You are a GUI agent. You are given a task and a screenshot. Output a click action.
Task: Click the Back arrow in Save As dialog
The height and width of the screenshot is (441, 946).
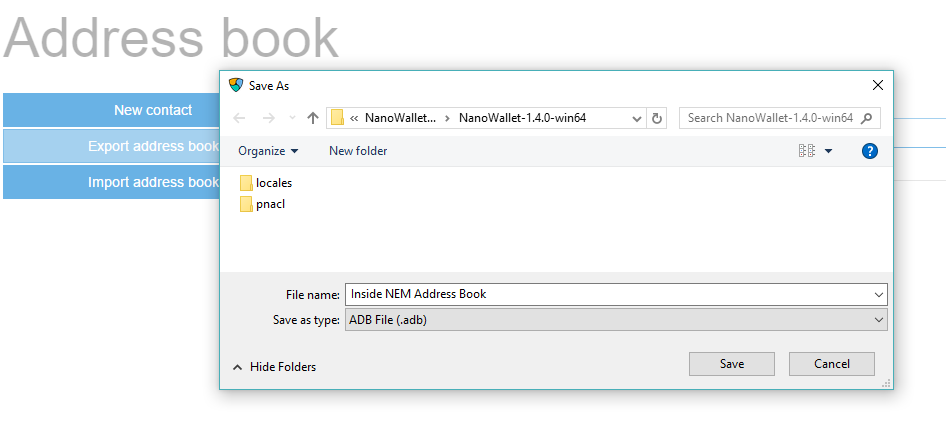tap(239, 118)
